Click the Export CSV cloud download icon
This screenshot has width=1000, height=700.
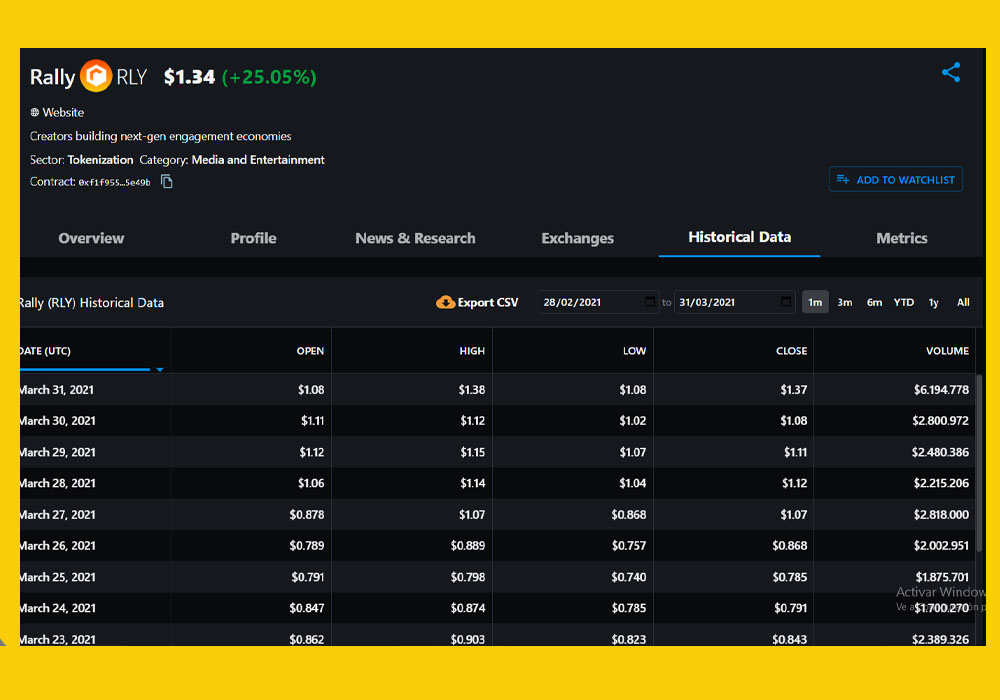click(x=445, y=302)
